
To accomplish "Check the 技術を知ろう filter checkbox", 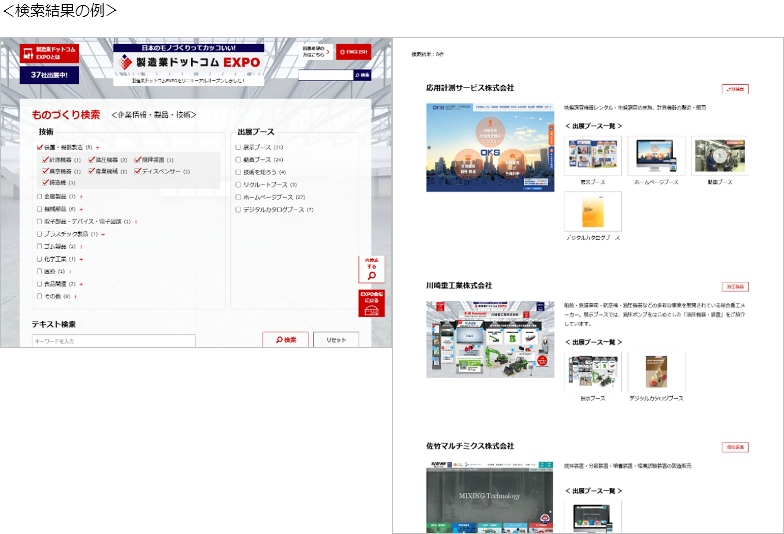I will point(238,172).
